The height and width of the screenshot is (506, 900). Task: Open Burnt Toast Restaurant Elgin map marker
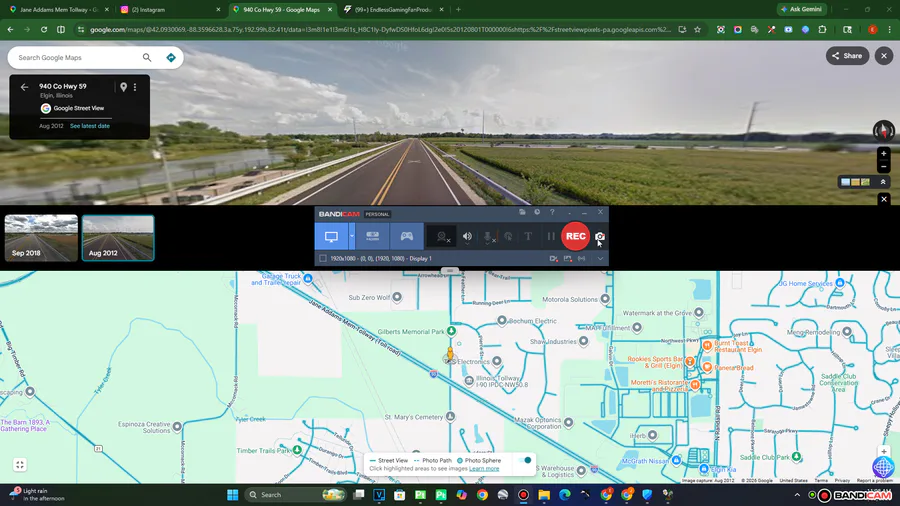coord(707,345)
